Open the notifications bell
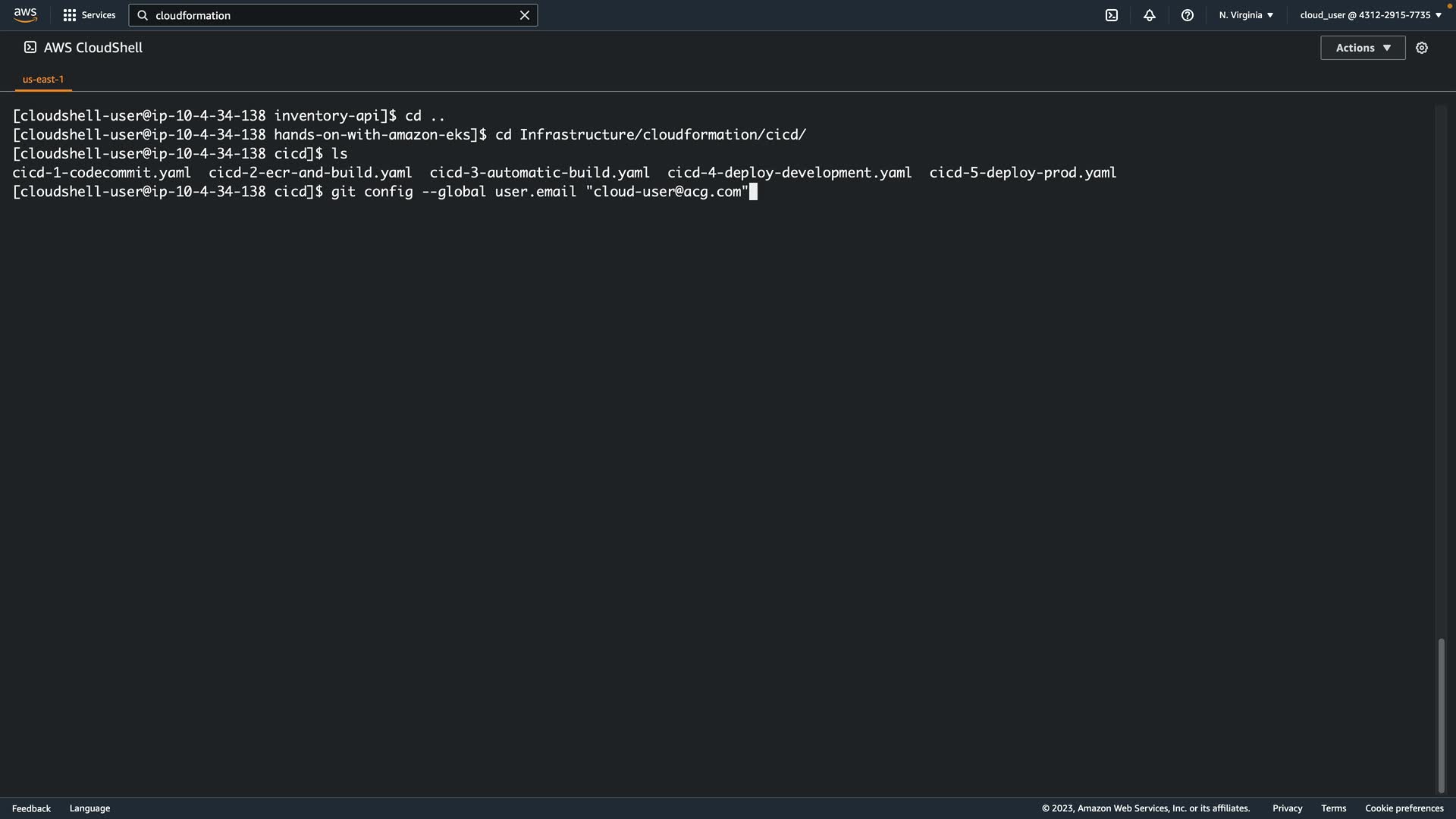The image size is (1456, 819). point(1150,15)
